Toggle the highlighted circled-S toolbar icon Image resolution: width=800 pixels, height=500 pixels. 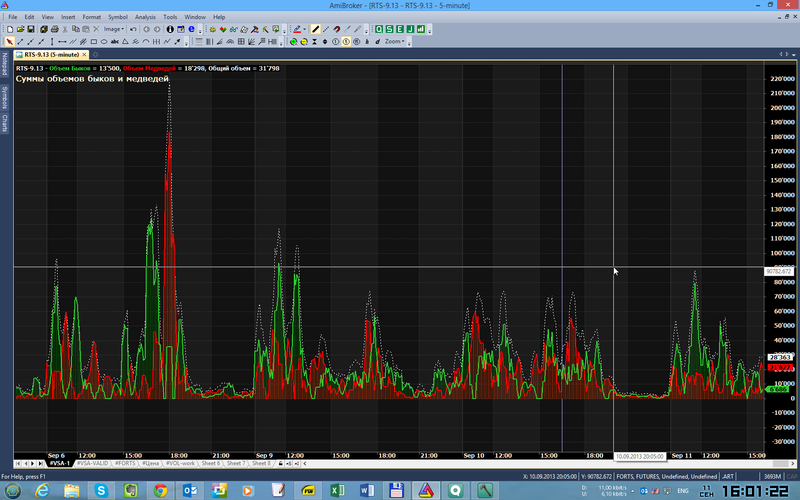click(346, 41)
